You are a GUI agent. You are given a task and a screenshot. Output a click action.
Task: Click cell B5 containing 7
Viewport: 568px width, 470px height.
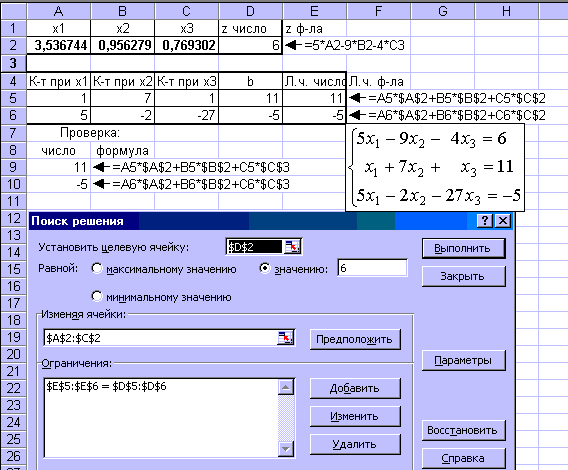[122, 98]
